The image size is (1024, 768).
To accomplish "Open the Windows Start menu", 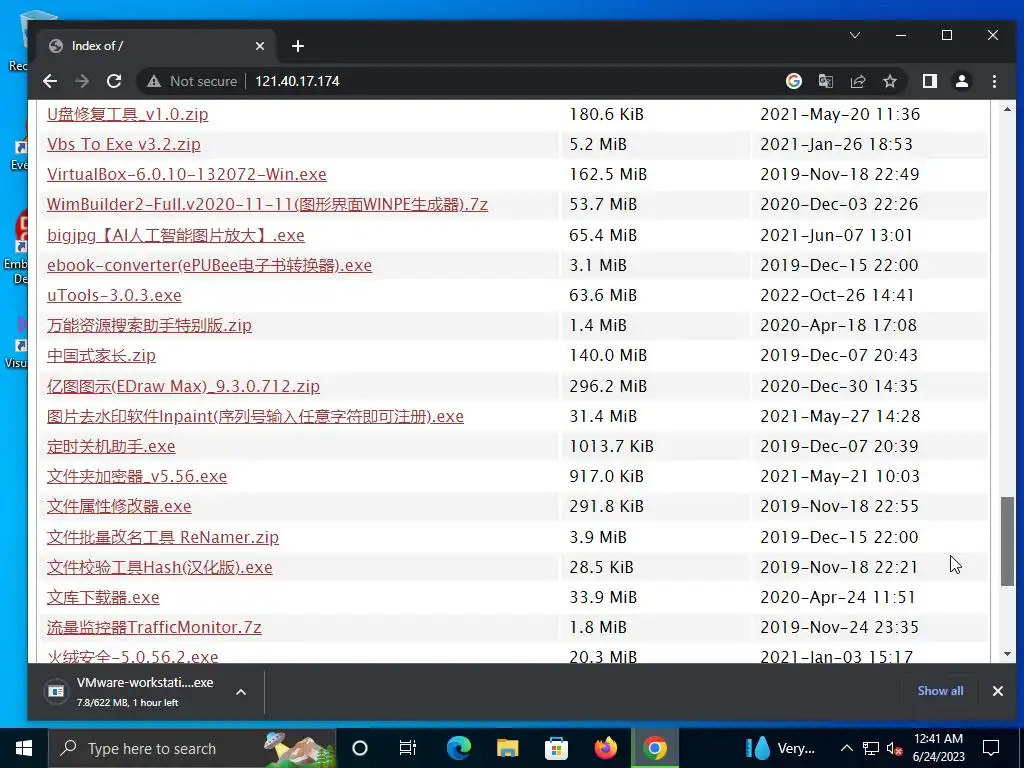I will [24, 748].
